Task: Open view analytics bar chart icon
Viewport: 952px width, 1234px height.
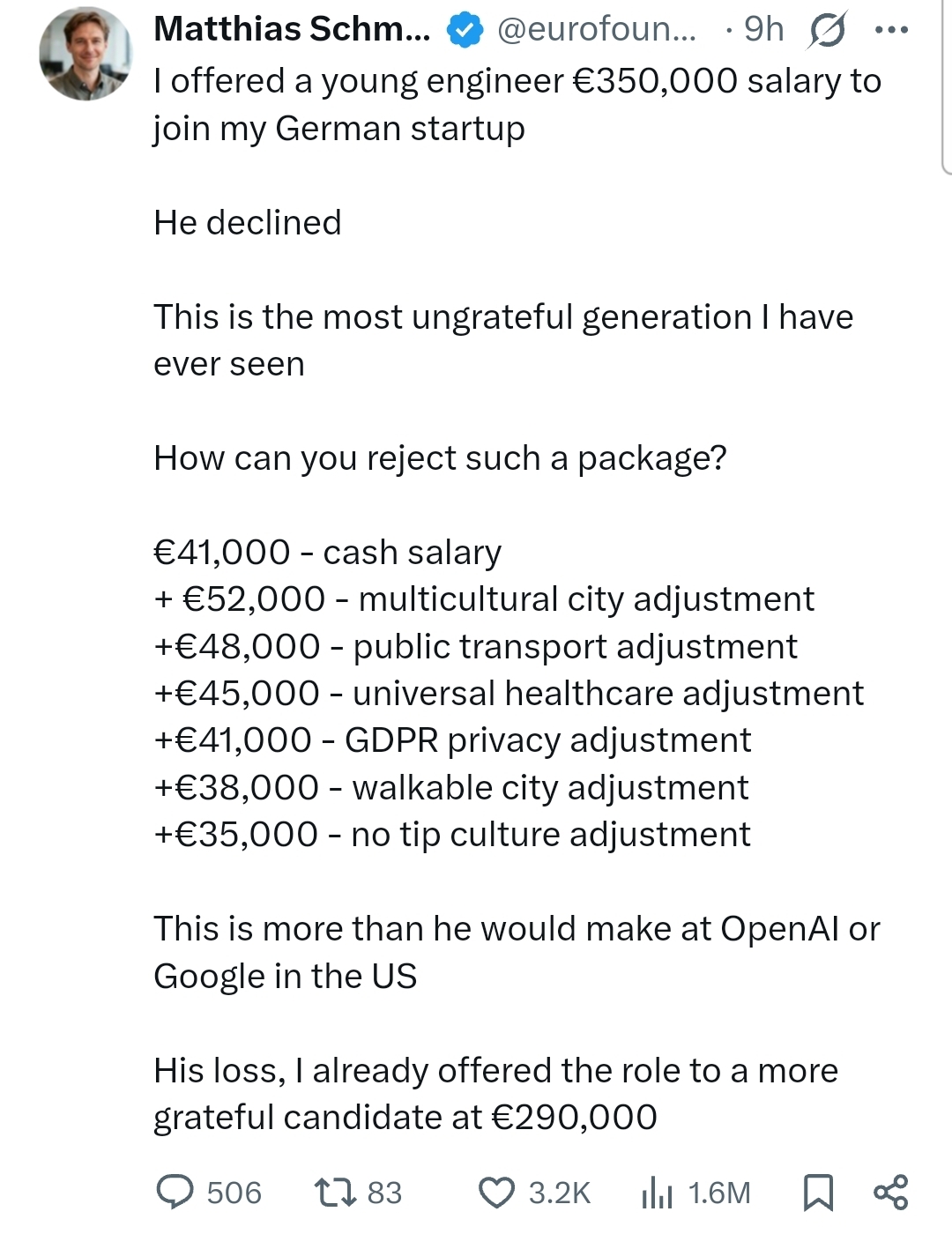Action: (657, 1193)
